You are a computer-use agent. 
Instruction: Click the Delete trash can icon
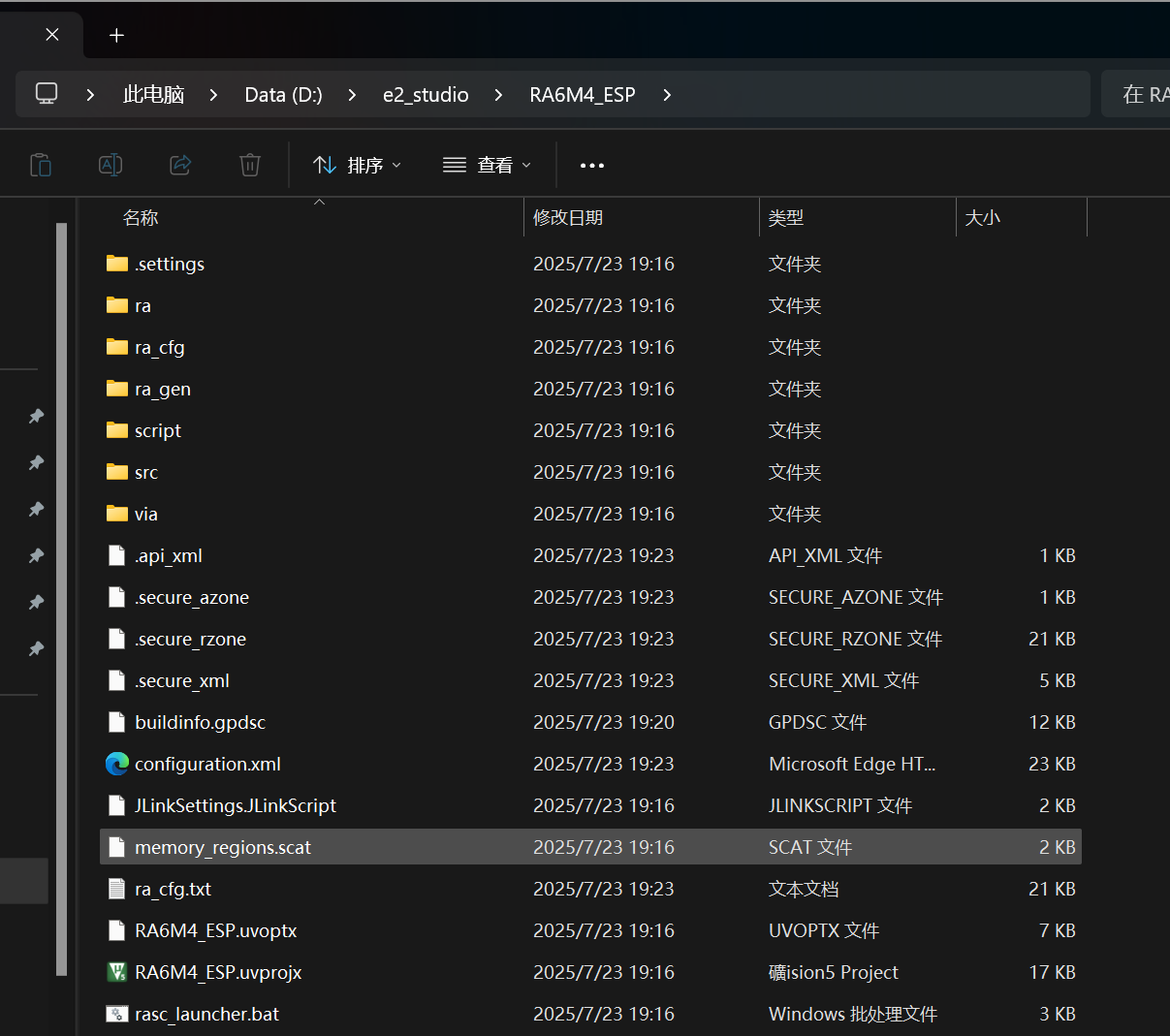(x=250, y=165)
